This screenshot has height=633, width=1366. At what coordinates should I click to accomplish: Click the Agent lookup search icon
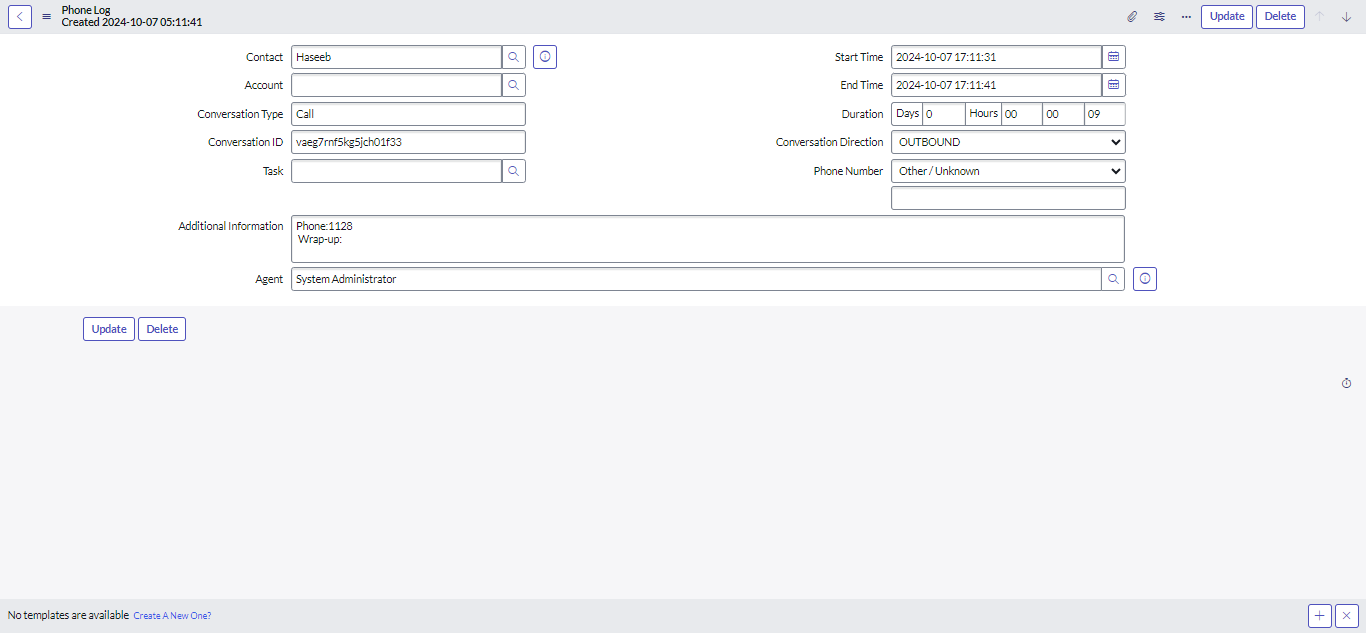point(1113,279)
